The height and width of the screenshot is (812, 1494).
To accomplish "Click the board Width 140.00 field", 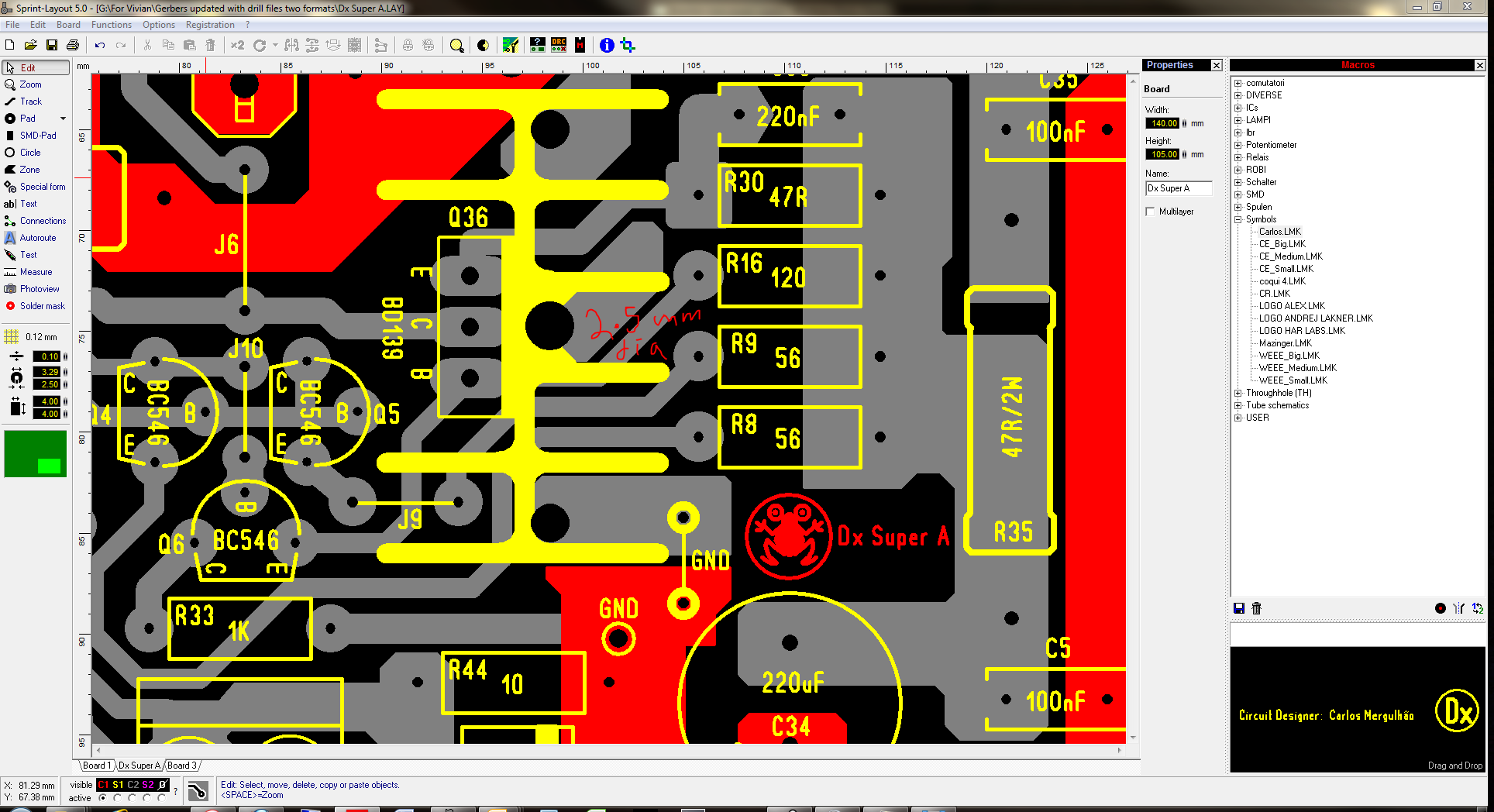I will coord(1163,123).
